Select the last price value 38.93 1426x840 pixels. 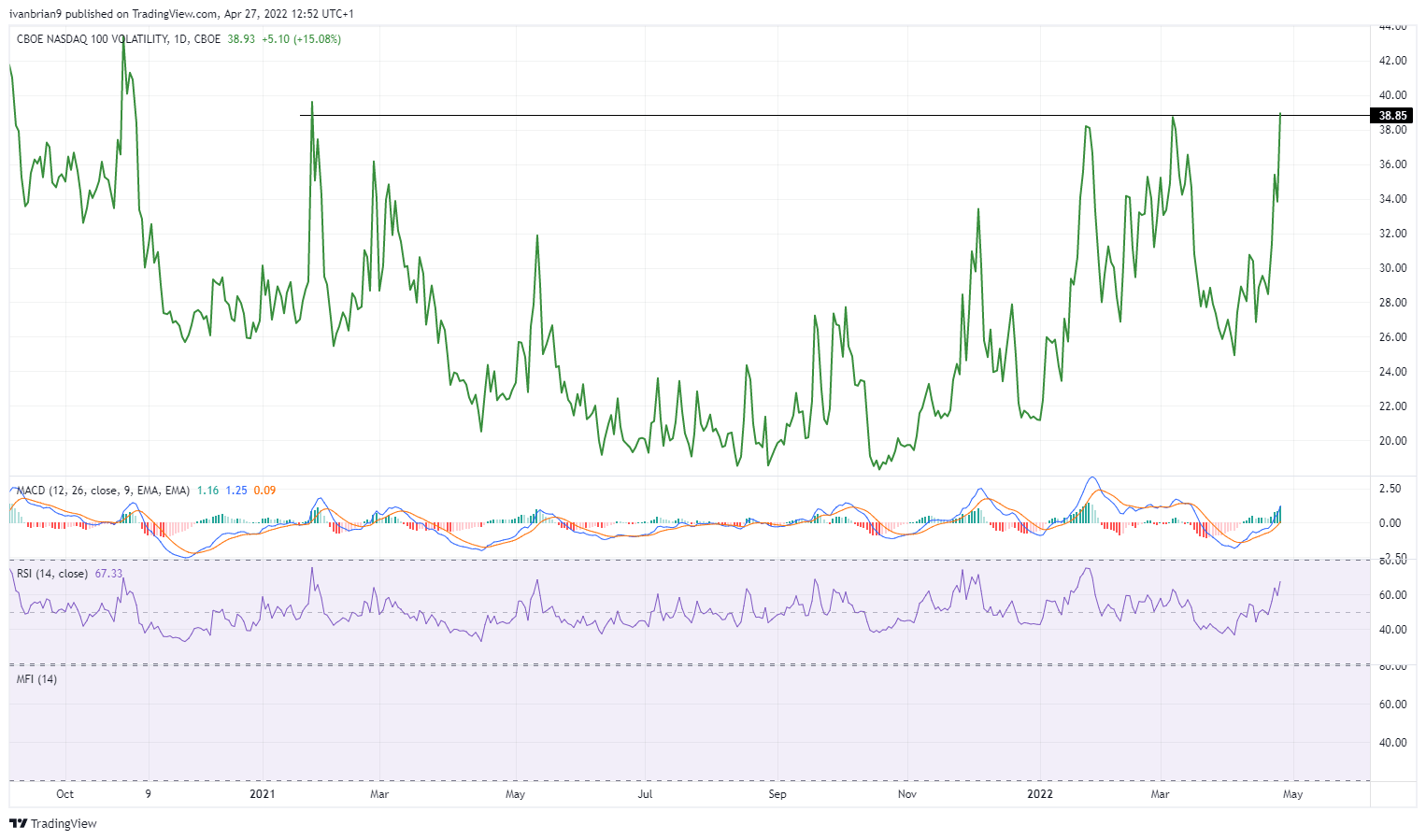(241, 39)
